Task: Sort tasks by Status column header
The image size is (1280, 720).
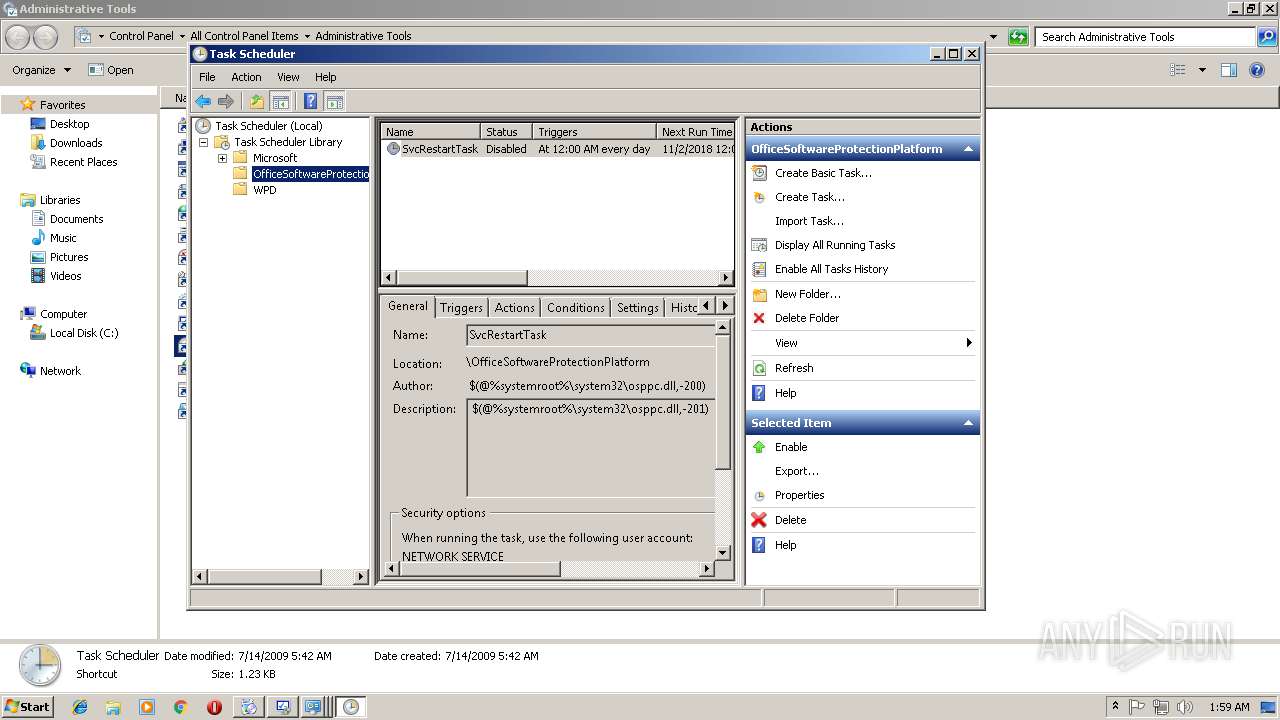Action: click(506, 132)
